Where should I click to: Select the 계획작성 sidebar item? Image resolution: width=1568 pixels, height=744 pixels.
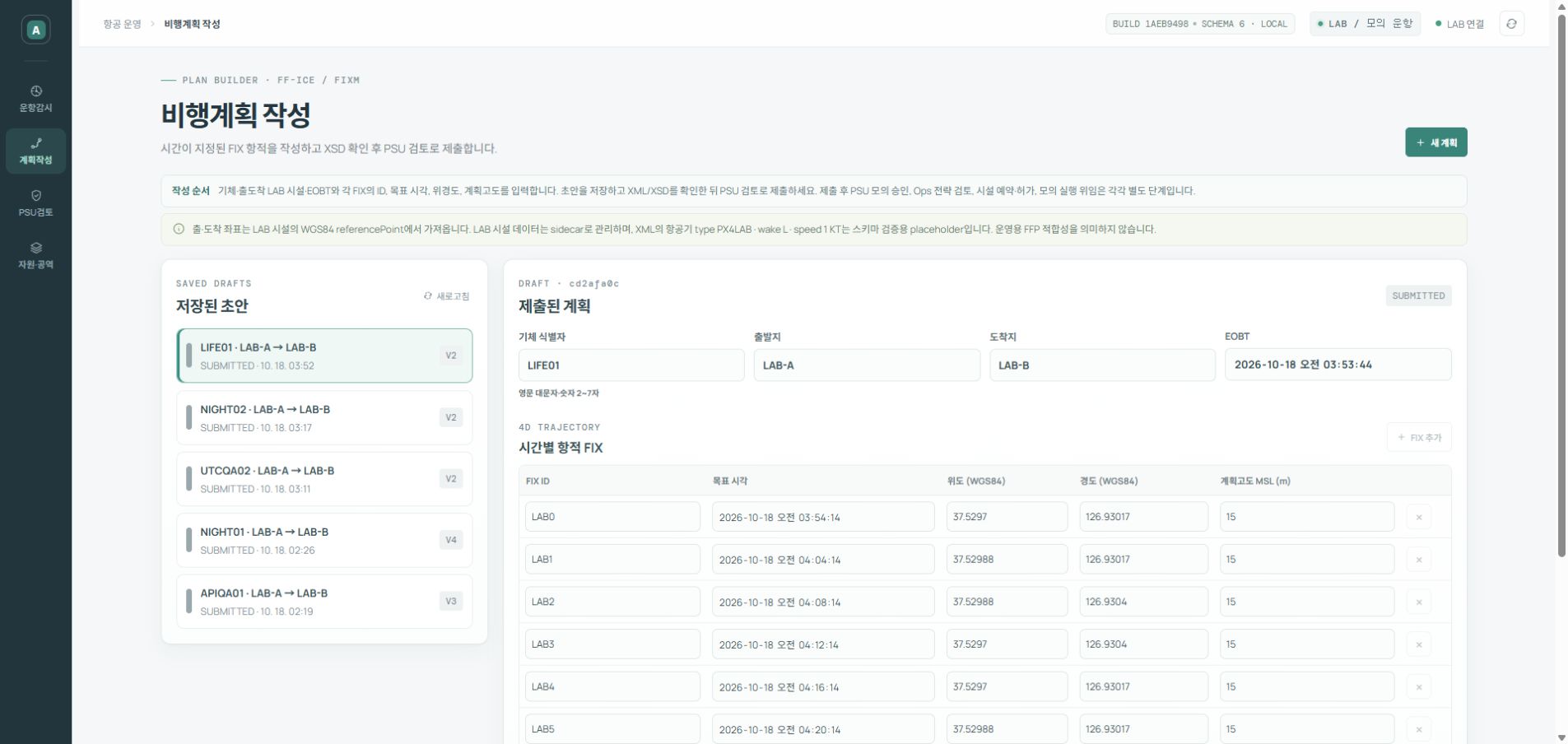35,151
